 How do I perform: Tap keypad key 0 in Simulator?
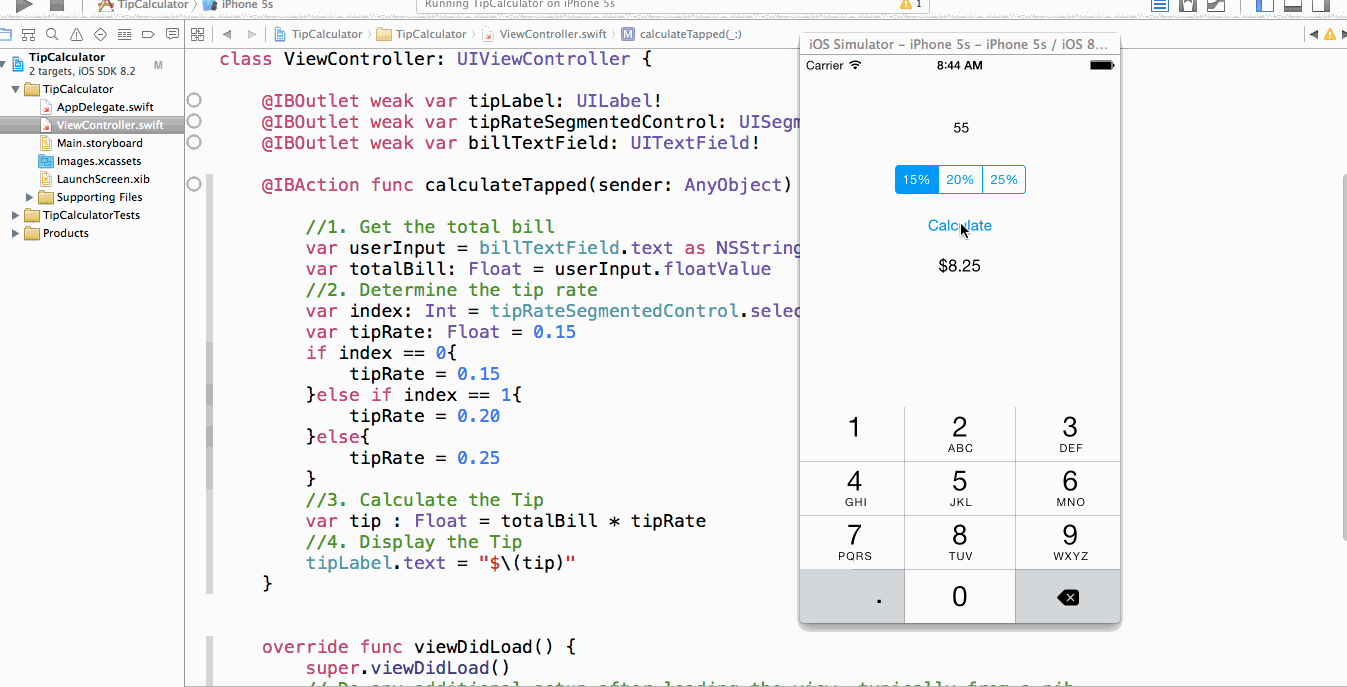click(960, 597)
